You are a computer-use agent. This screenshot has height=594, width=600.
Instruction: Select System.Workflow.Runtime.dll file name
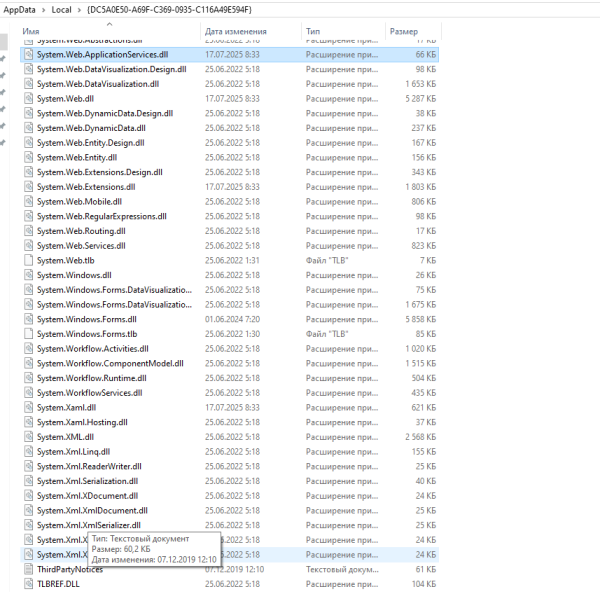[92, 378]
